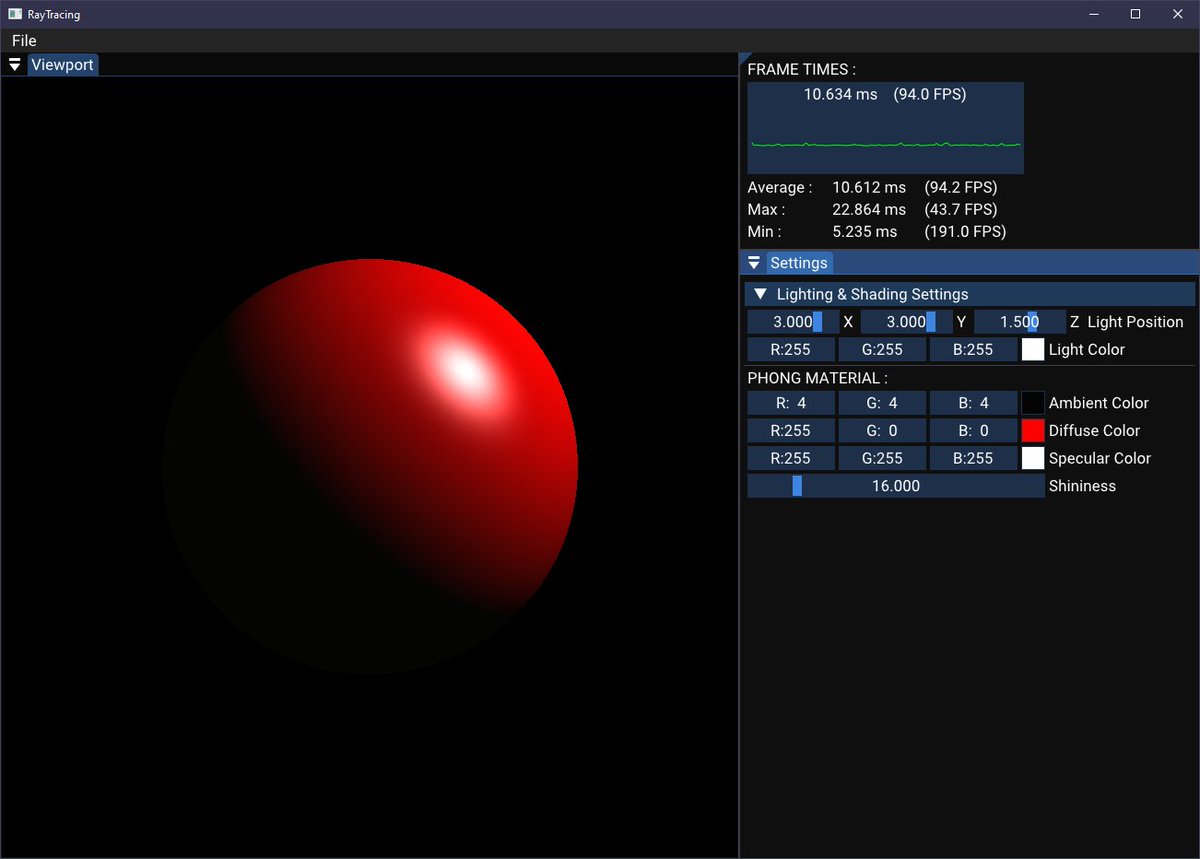1200x859 pixels.
Task: Click the Diffuse Color B value
Action: (x=973, y=431)
